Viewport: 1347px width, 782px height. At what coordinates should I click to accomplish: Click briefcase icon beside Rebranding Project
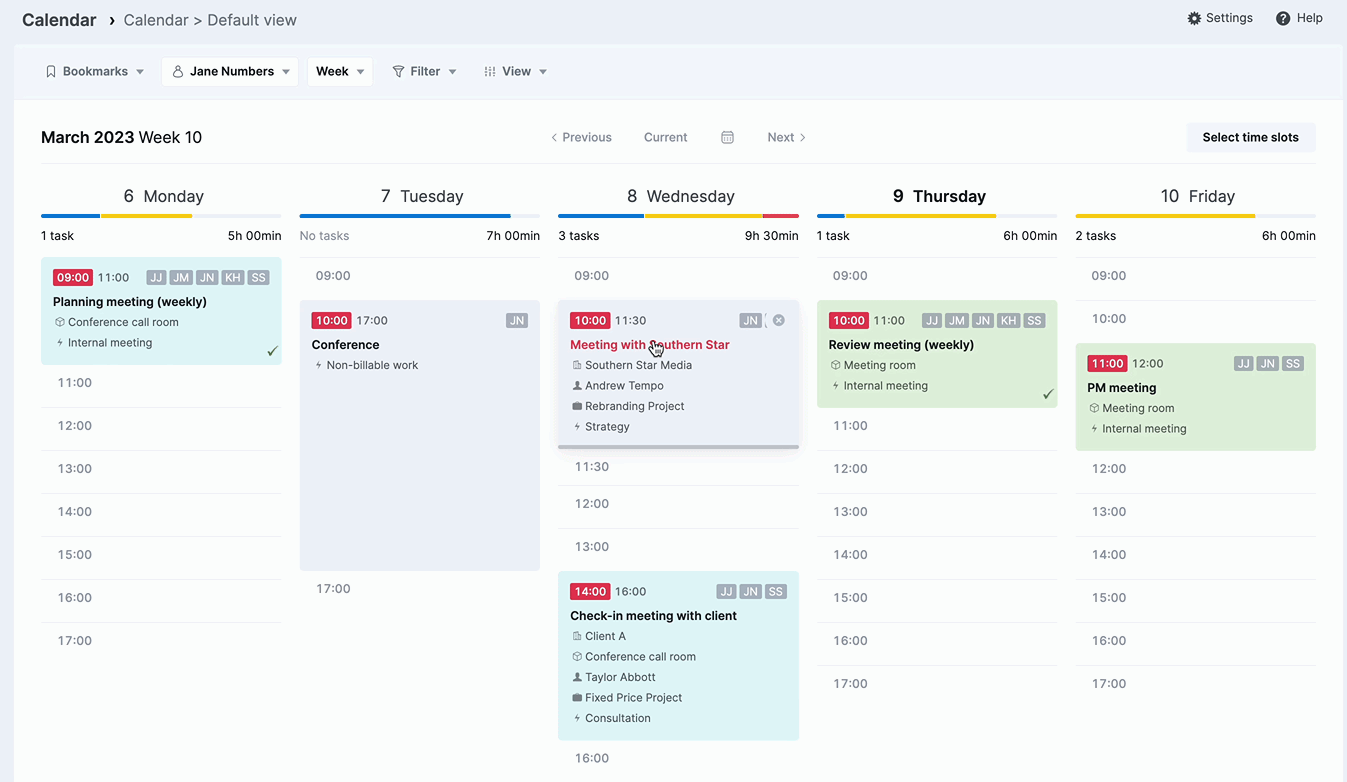577,406
